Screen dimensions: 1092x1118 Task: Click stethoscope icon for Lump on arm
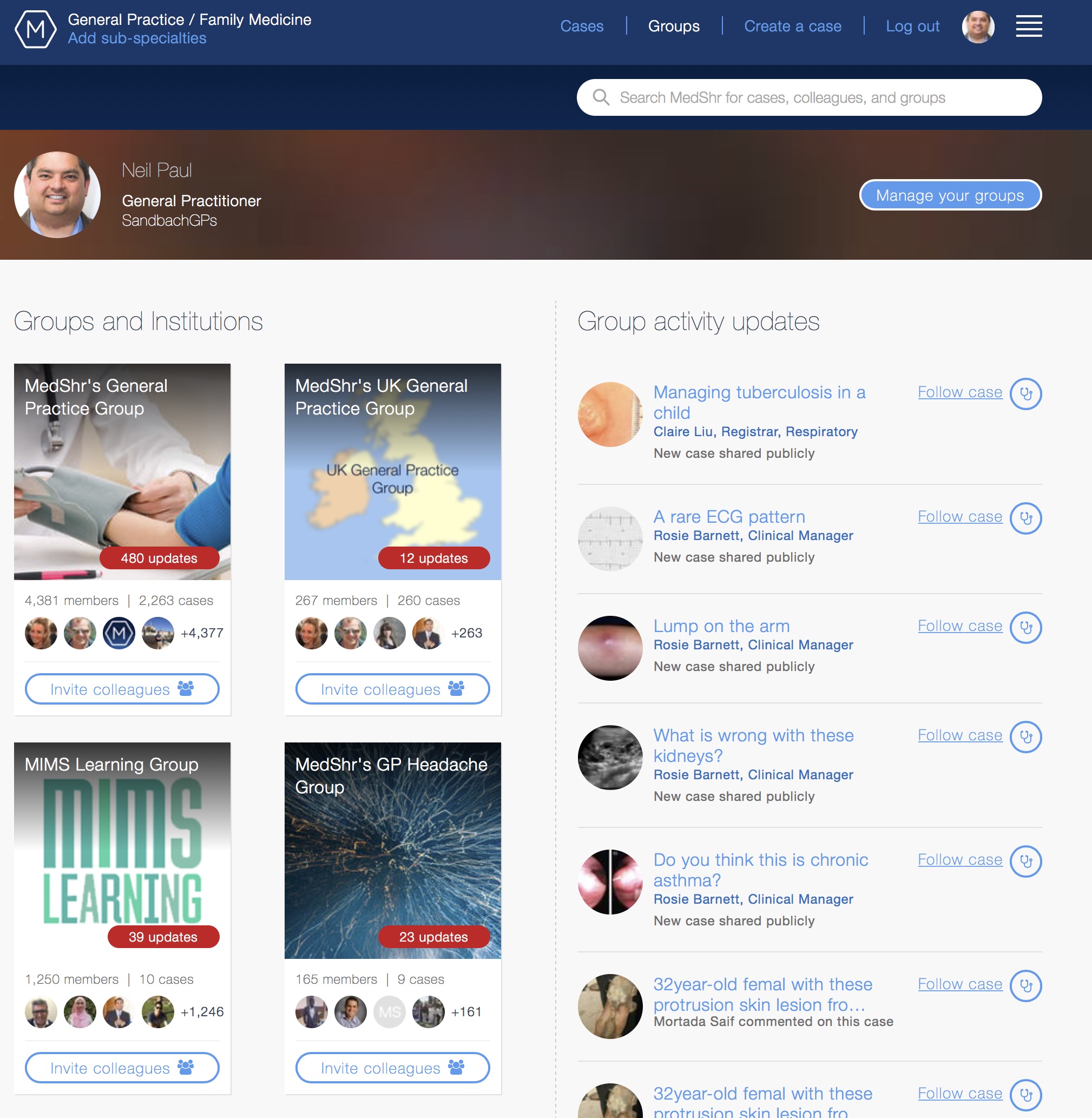[1025, 628]
